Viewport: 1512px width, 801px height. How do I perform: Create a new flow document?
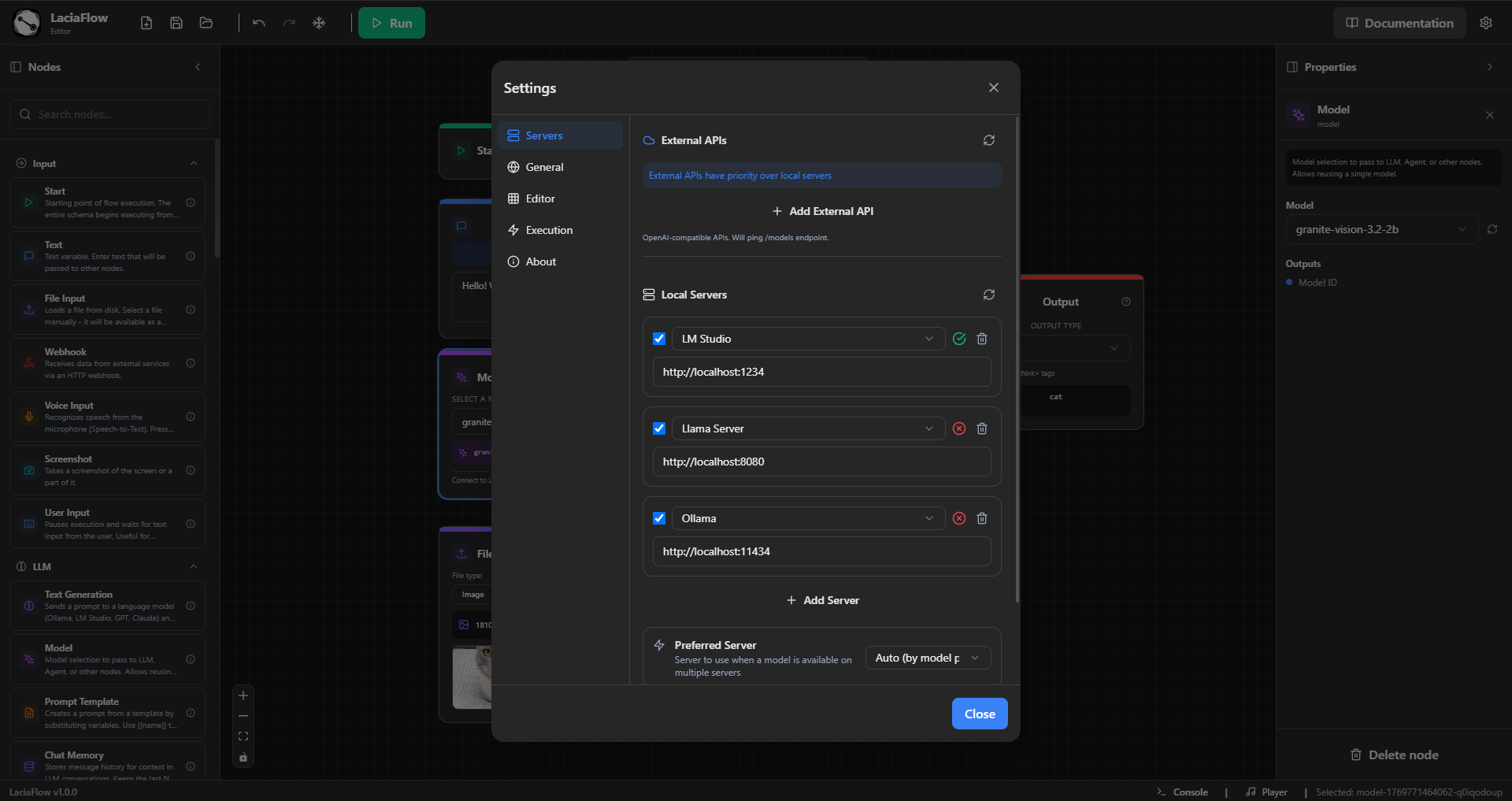(146, 23)
